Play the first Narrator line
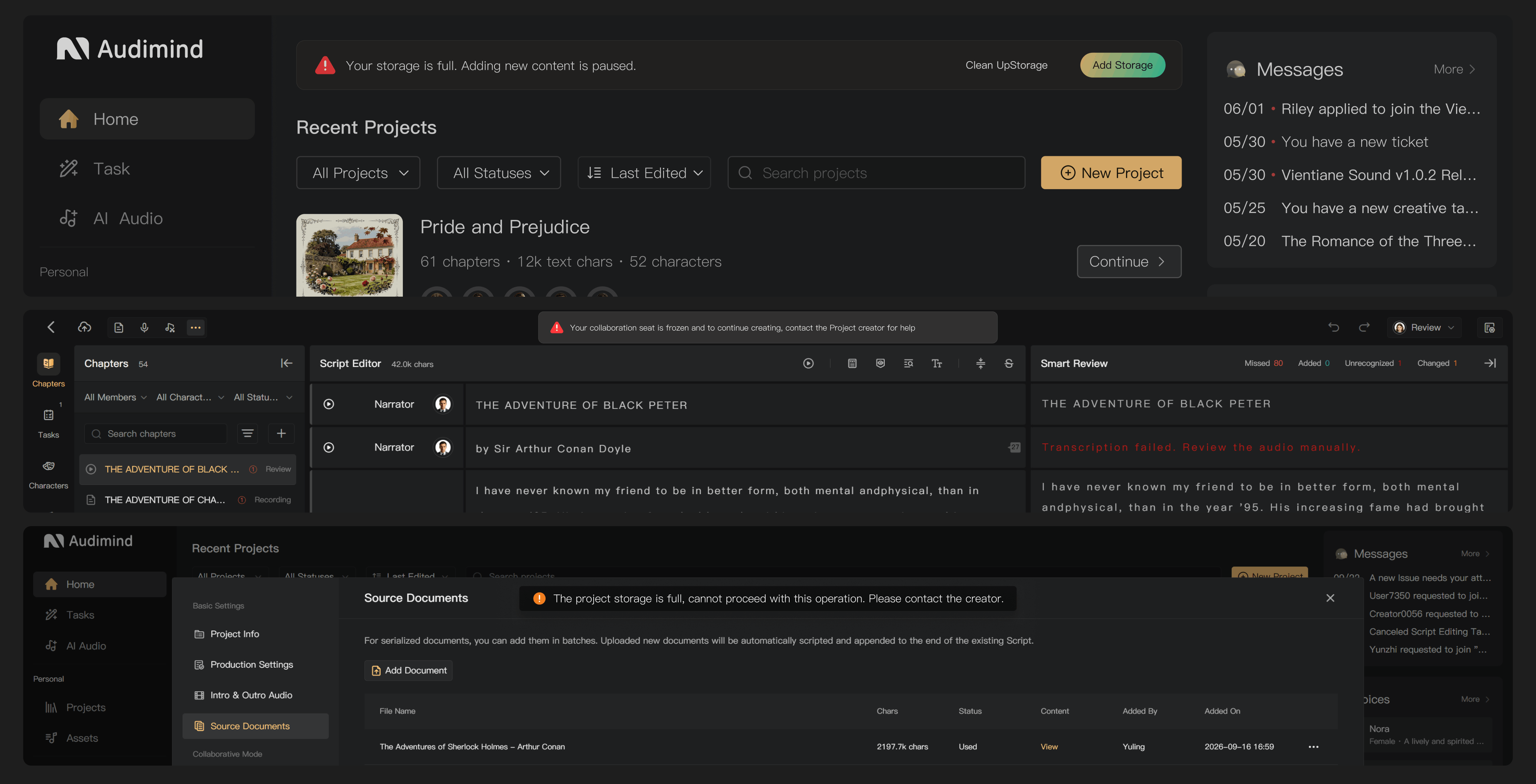The width and height of the screenshot is (1536, 784). click(328, 404)
